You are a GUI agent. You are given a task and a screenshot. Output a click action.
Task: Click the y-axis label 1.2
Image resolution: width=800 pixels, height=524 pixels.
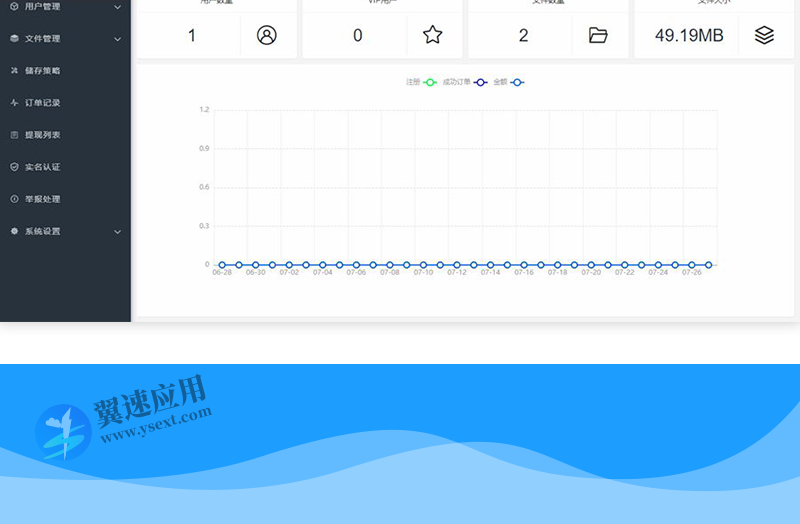(204, 109)
